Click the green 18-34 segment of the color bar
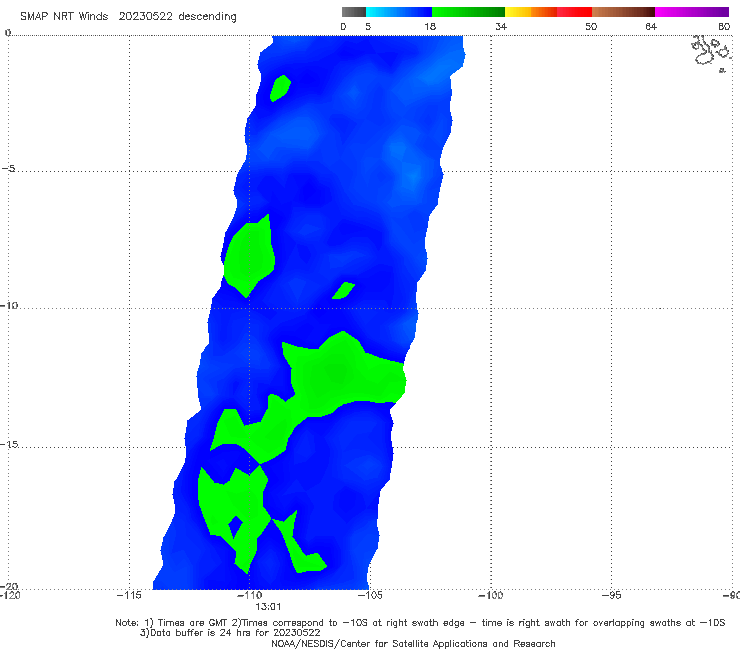This screenshot has height=650, width=740. click(x=468, y=12)
